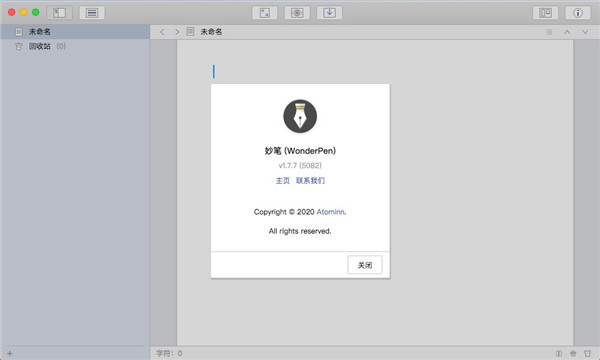Click the export download toolbar icon
This screenshot has width=600, height=360.
(329, 13)
